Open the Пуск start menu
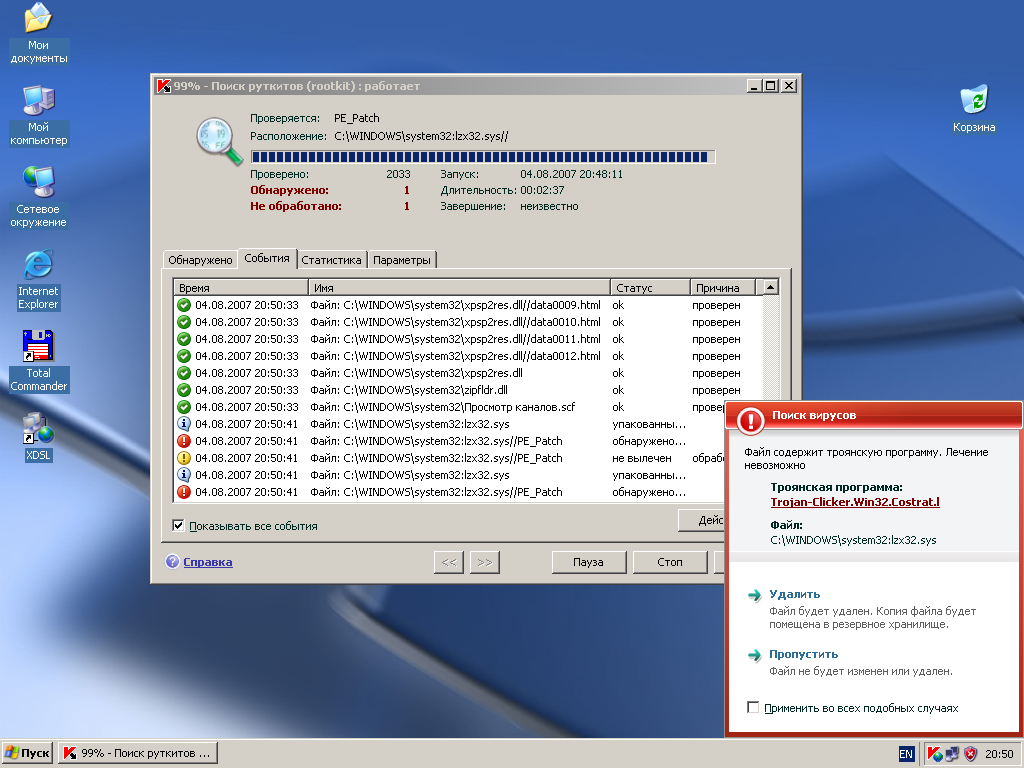Screen dimensions: 1024x768 pyautogui.click(x=27, y=753)
